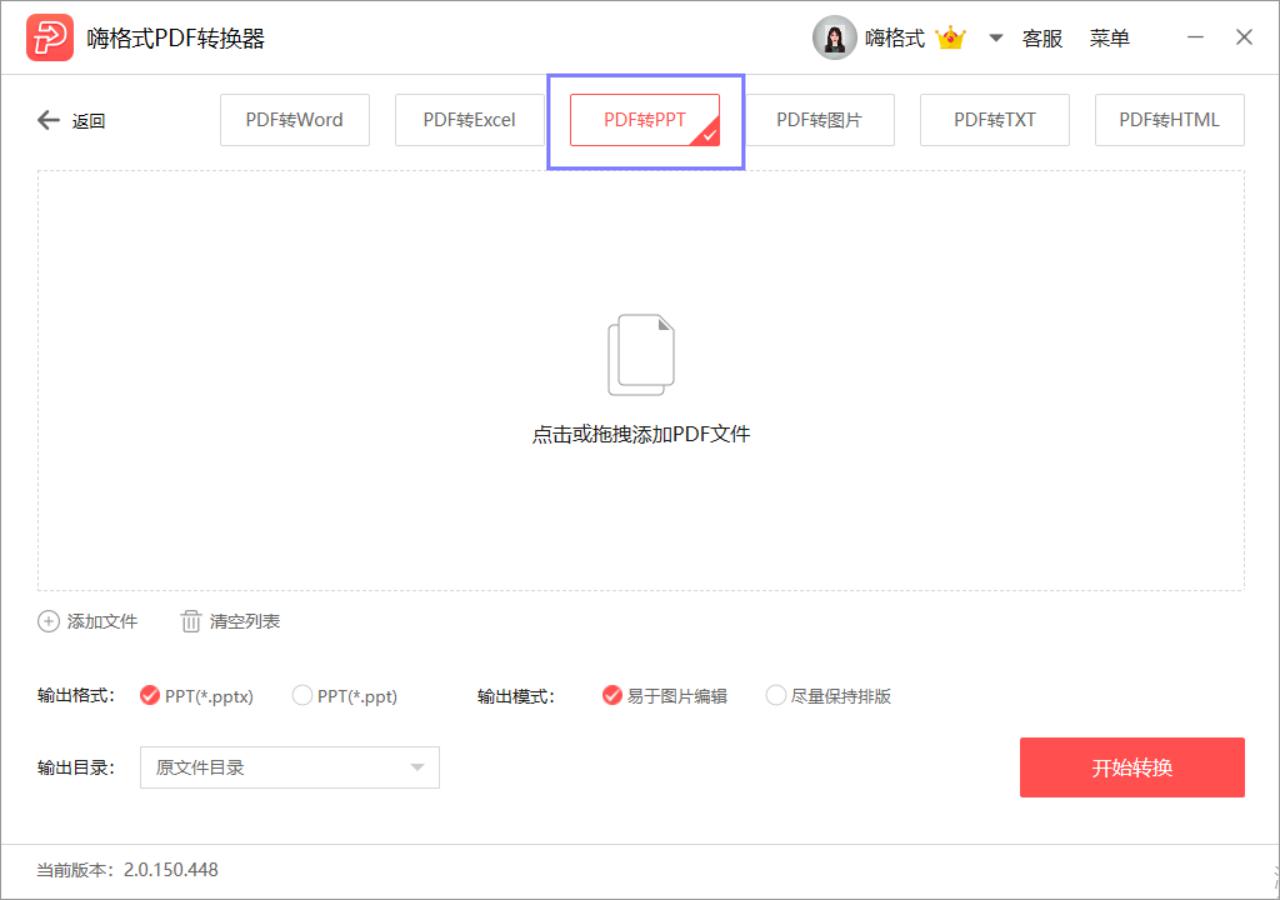
Task: Switch to the PDF转Word tab
Action: (295, 120)
